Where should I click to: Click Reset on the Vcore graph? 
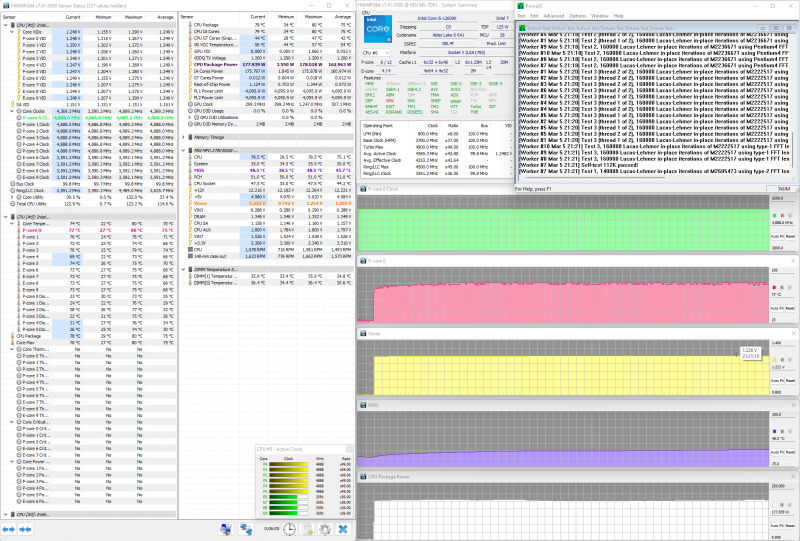coord(790,381)
